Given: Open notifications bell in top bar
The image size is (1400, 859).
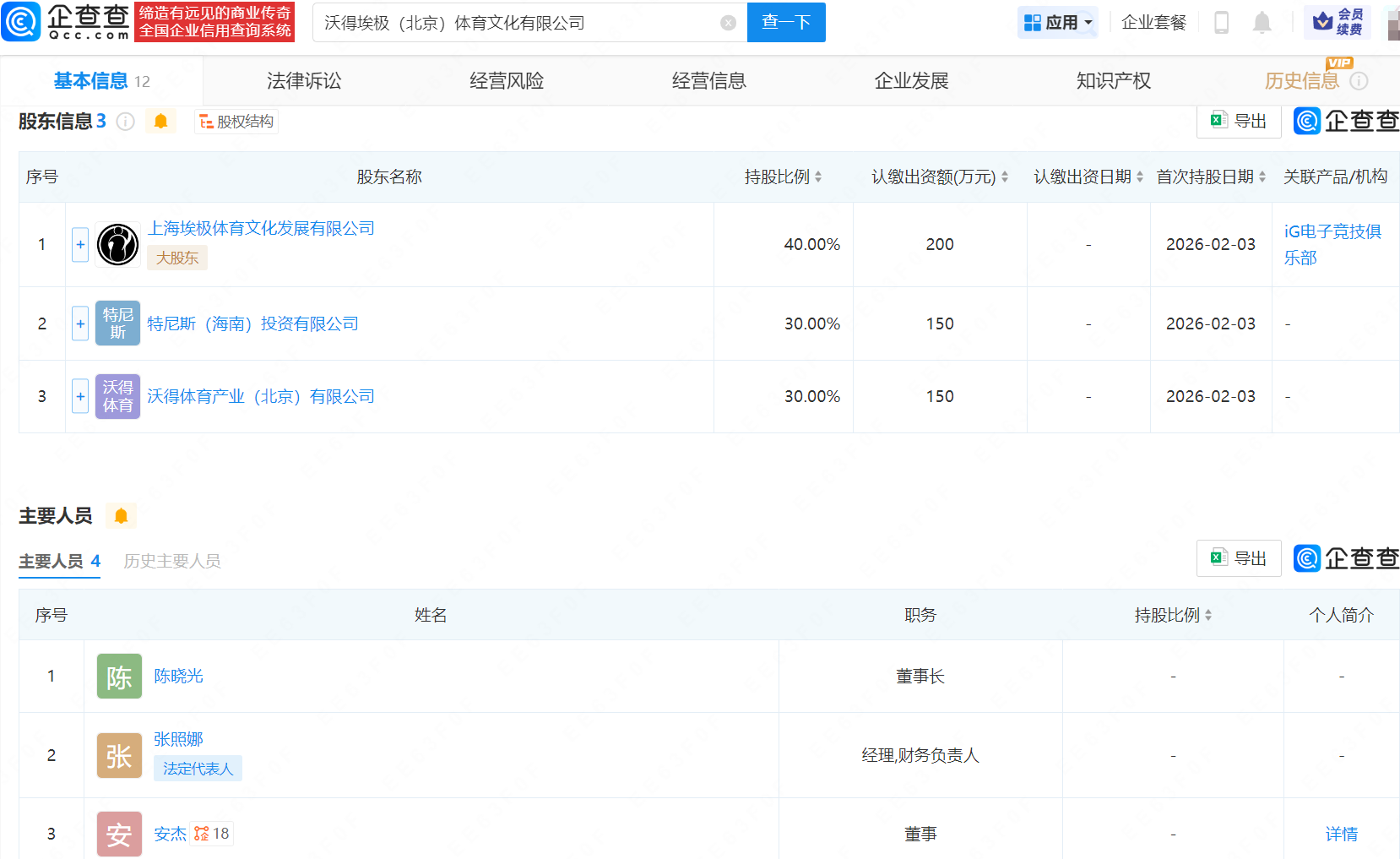Looking at the screenshot, I should click(1262, 23).
